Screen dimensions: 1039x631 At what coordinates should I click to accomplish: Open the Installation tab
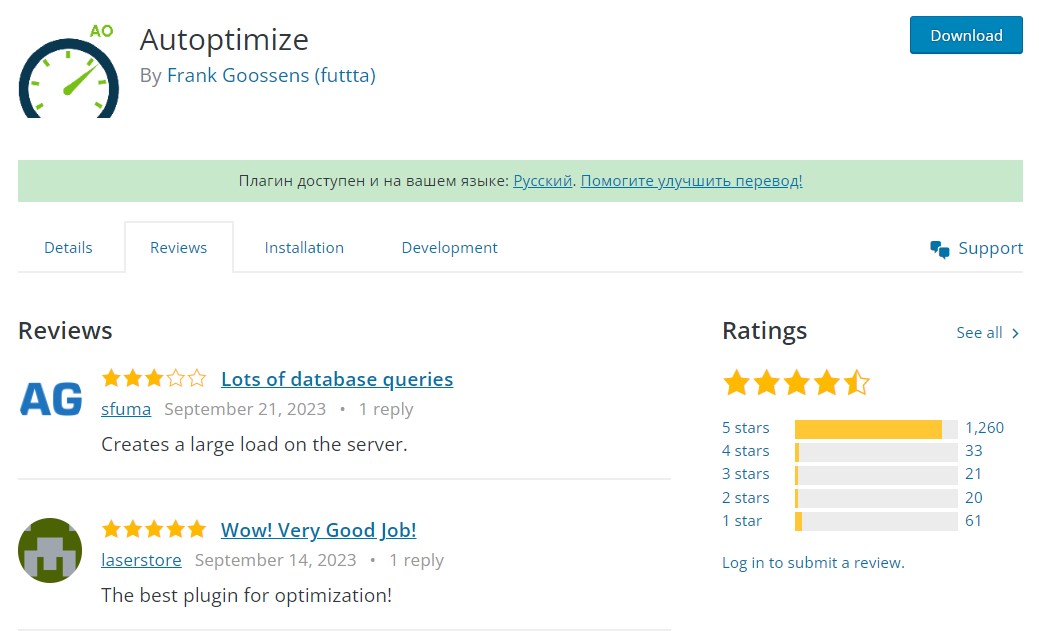[304, 248]
